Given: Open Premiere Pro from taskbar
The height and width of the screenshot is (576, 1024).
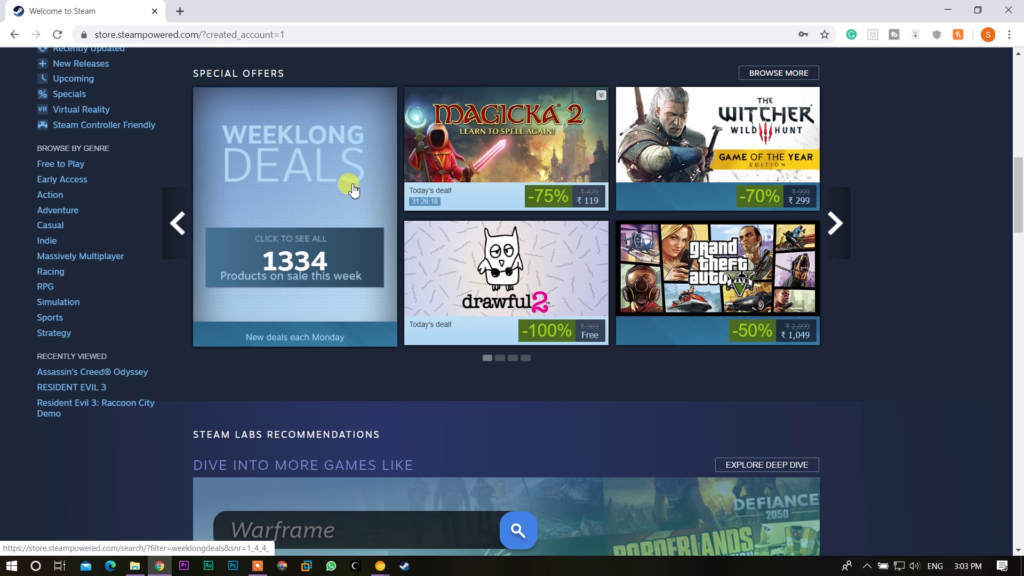Looking at the screenshot, I should pyautogui.click(x=184, y=566).
